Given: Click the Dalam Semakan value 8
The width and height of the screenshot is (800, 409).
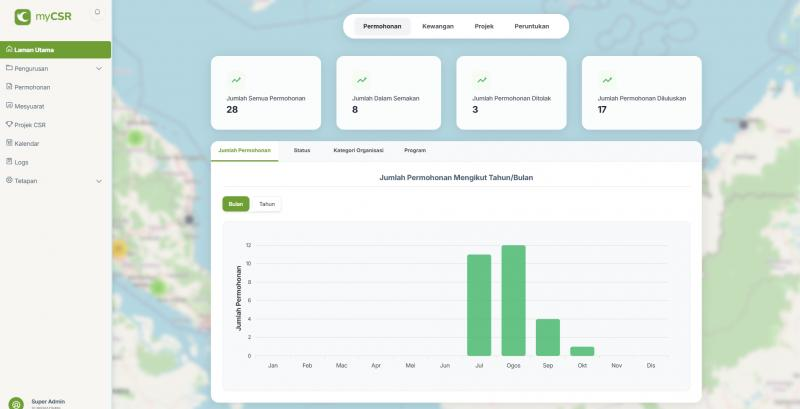Looking at the screenshot, I should tap(355, 109).
